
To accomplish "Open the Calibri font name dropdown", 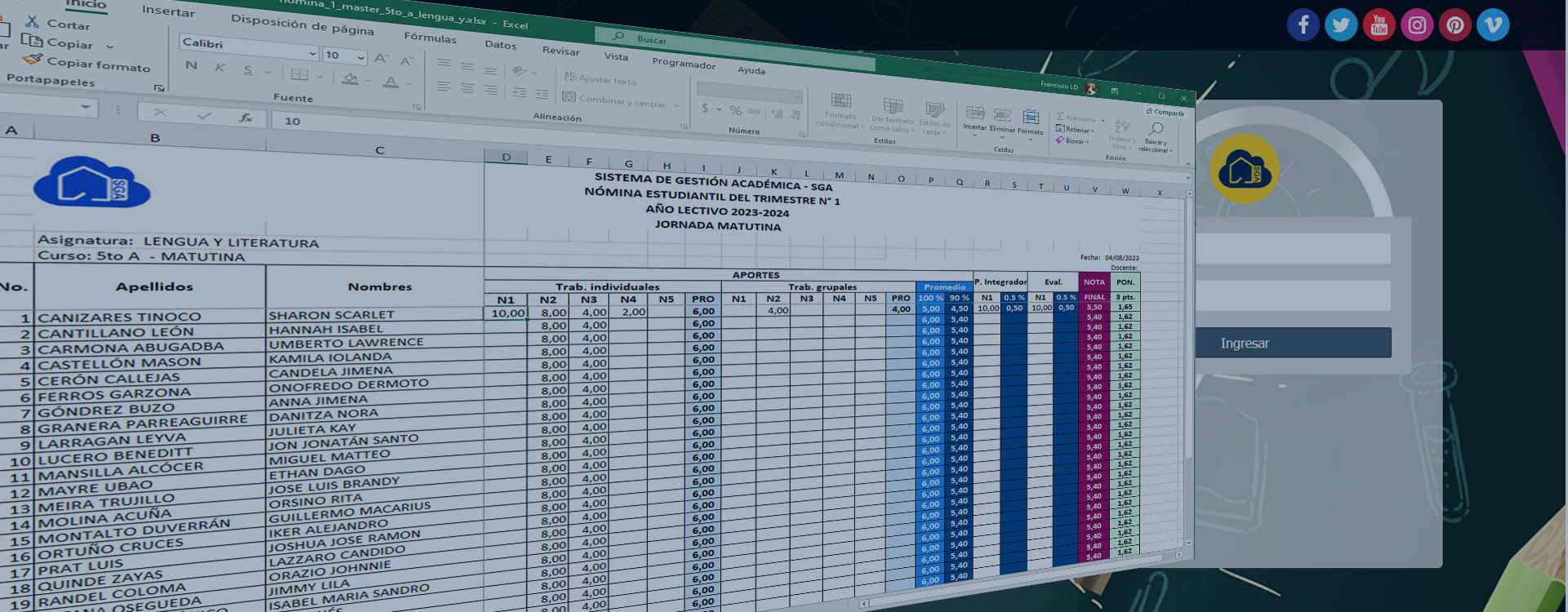I will tap(312, 54).
